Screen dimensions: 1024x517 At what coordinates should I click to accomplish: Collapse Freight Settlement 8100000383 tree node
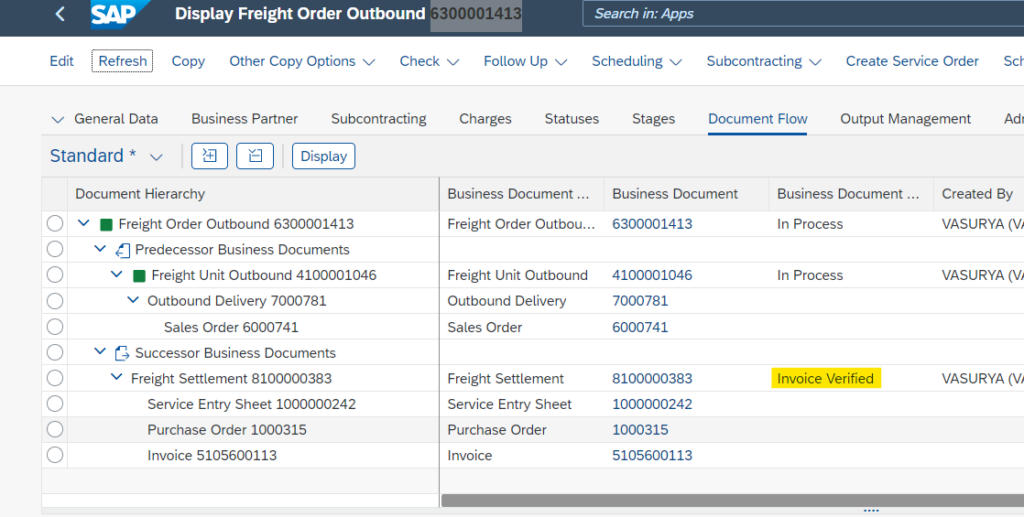116,379
